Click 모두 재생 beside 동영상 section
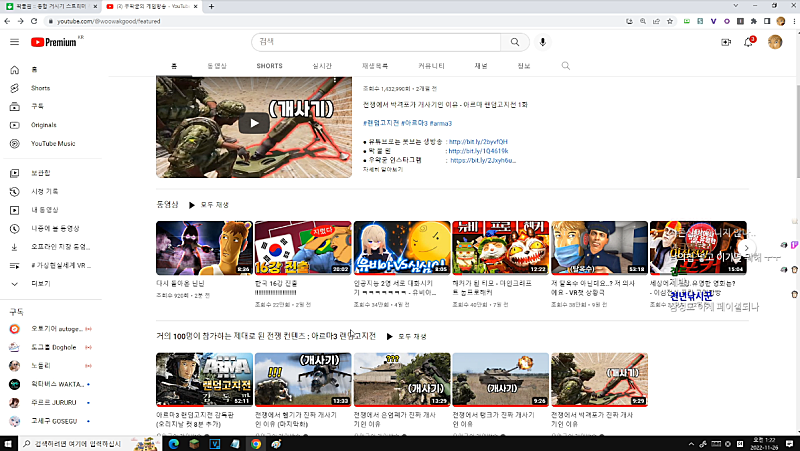This screenshot has height=451, width=800. tap(202, 204)
